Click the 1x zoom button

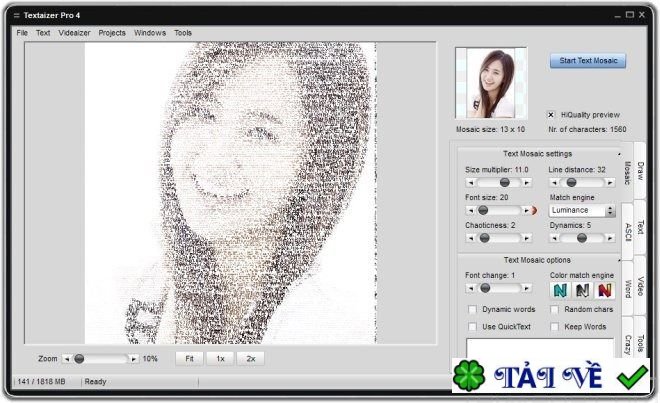pos(220,359)
